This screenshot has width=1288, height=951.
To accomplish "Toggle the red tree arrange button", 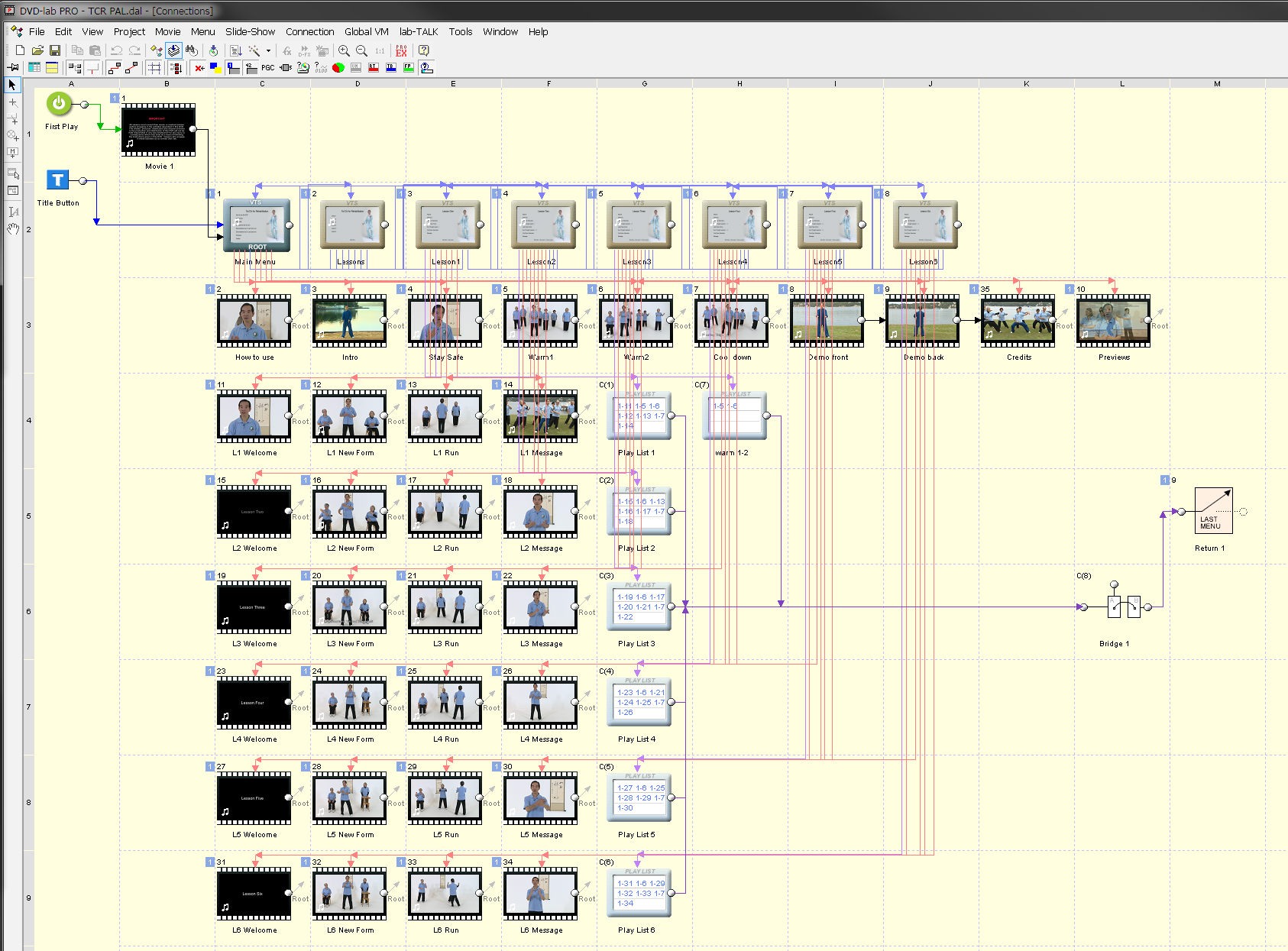I will click(x=176, y=68).
